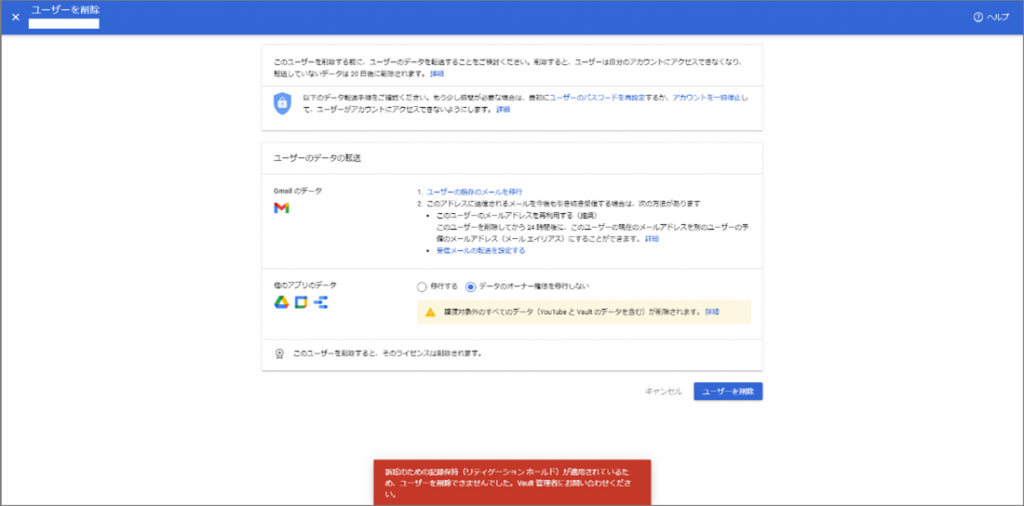Click the blue Looker Studio icon

[321, 302]
